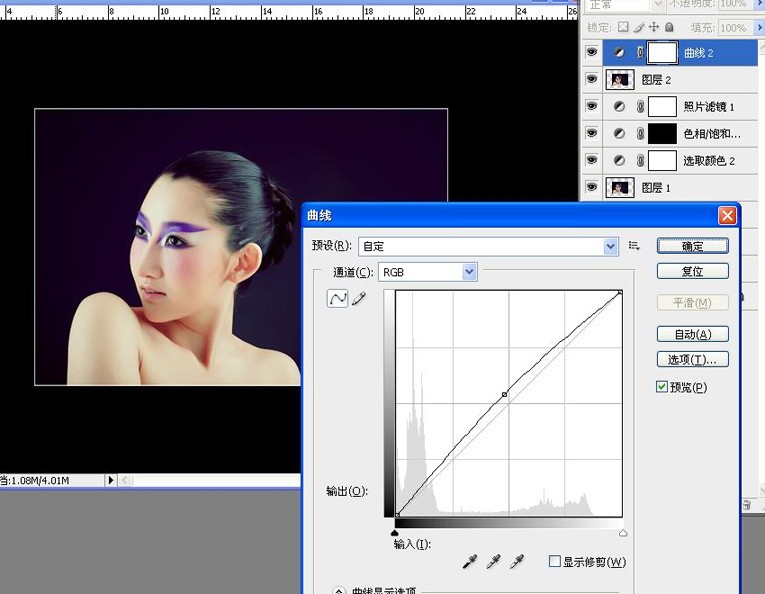Open the opacity slider arrow
765x594 pixels.
(x=761, y=4)
